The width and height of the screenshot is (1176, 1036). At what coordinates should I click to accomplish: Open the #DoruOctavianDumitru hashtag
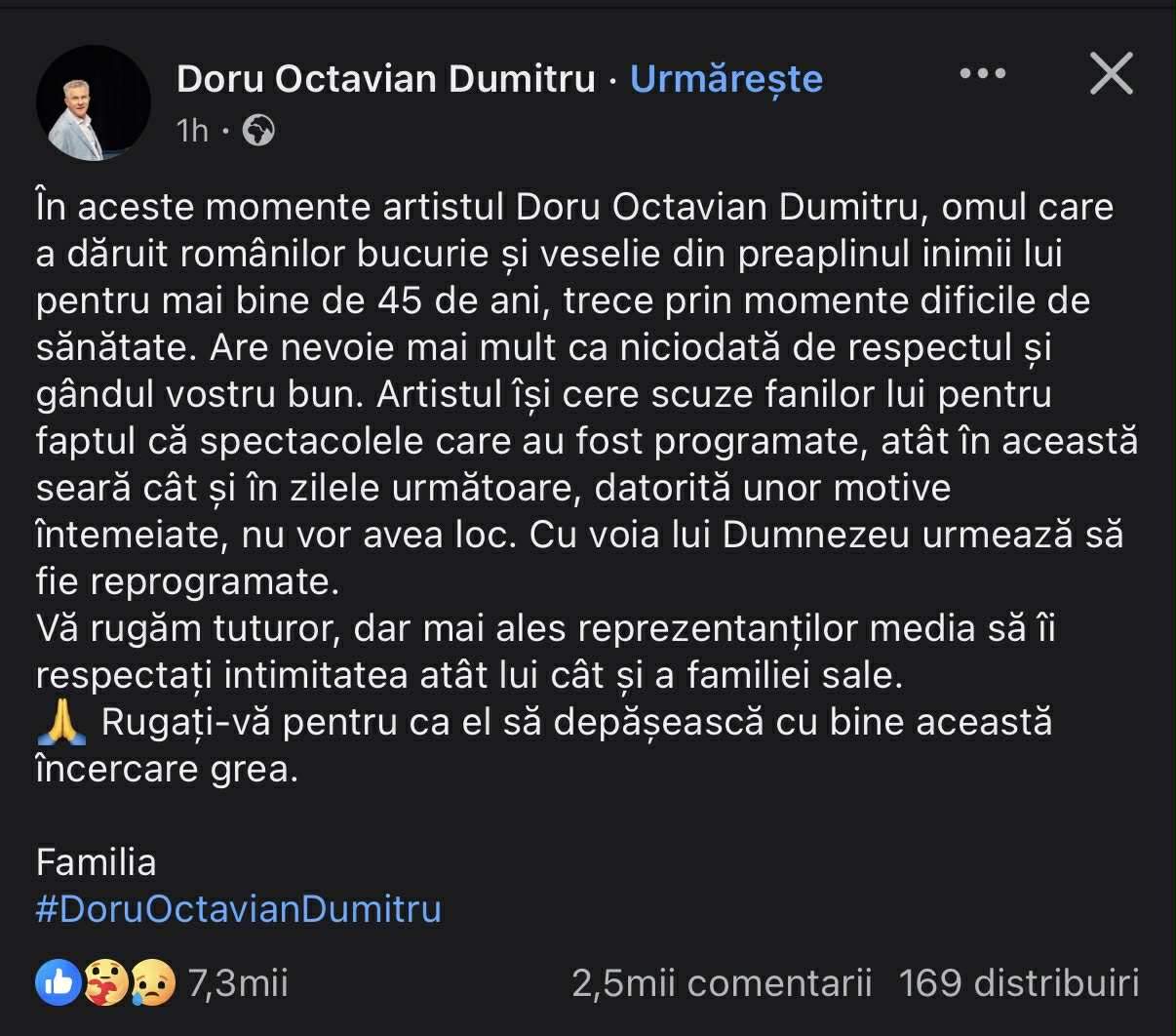[239, 909]
